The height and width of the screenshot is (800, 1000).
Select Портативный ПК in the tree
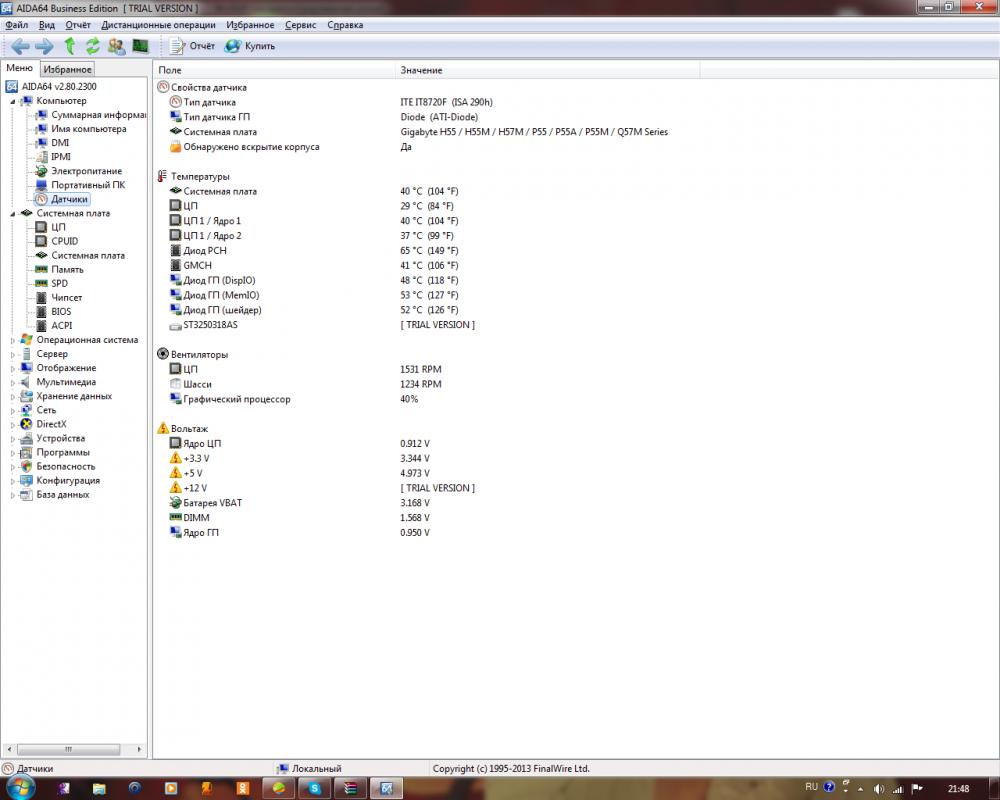80,185
